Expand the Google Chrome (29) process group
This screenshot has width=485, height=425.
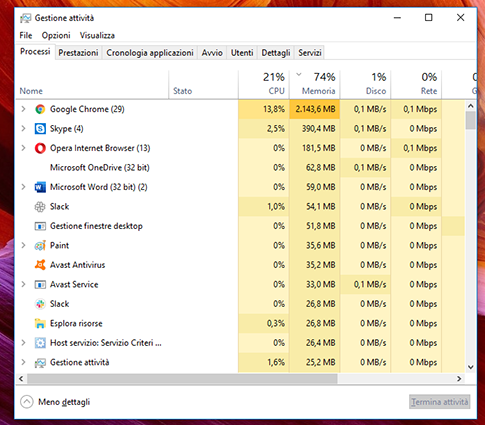tap(23, 109)
